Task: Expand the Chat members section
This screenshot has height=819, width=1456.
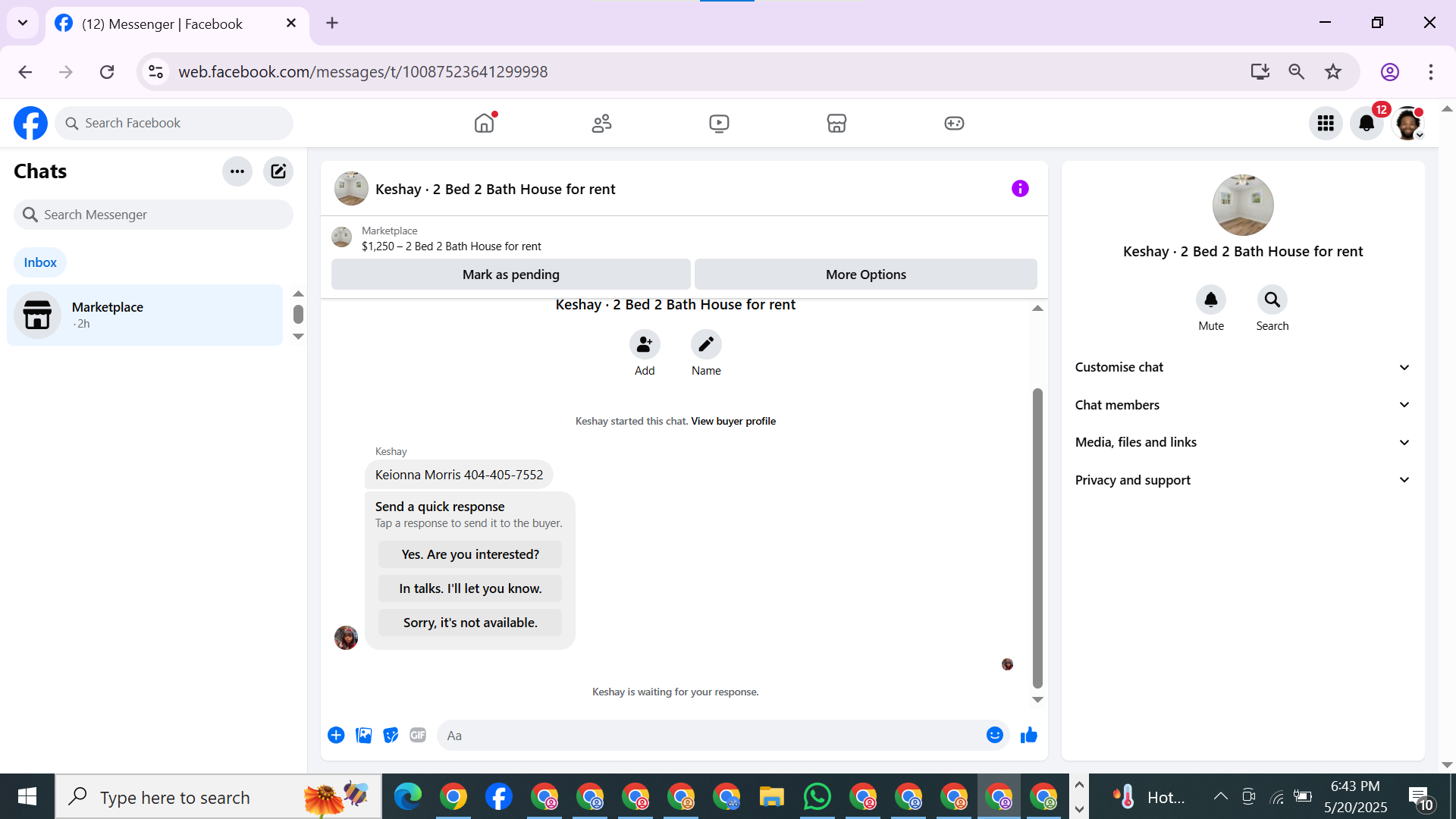Action: (x=1242, y=405)
